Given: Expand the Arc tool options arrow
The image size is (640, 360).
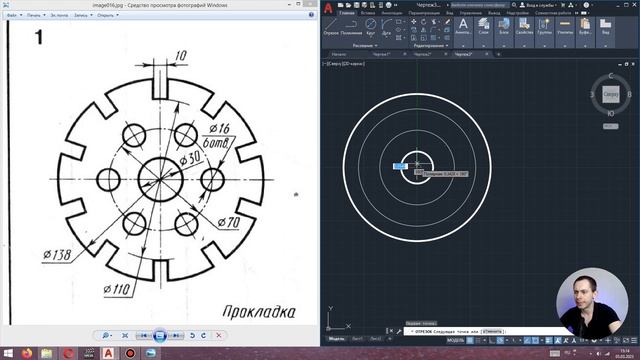Looking at the screenshot, I should [x=386, y=38].
